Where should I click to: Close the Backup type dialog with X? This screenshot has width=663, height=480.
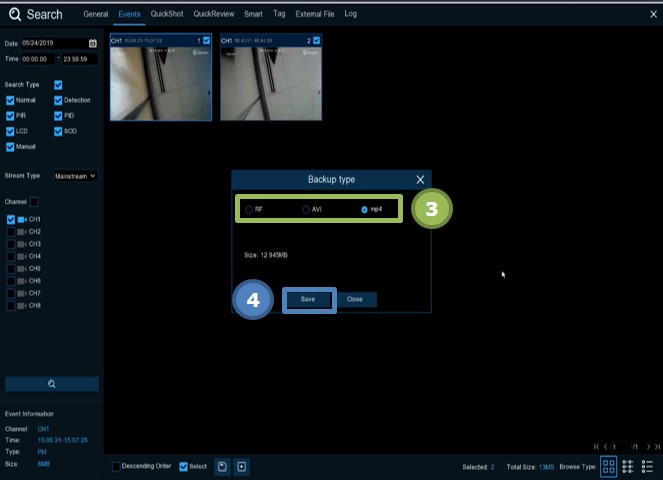(x=420, y=179)
